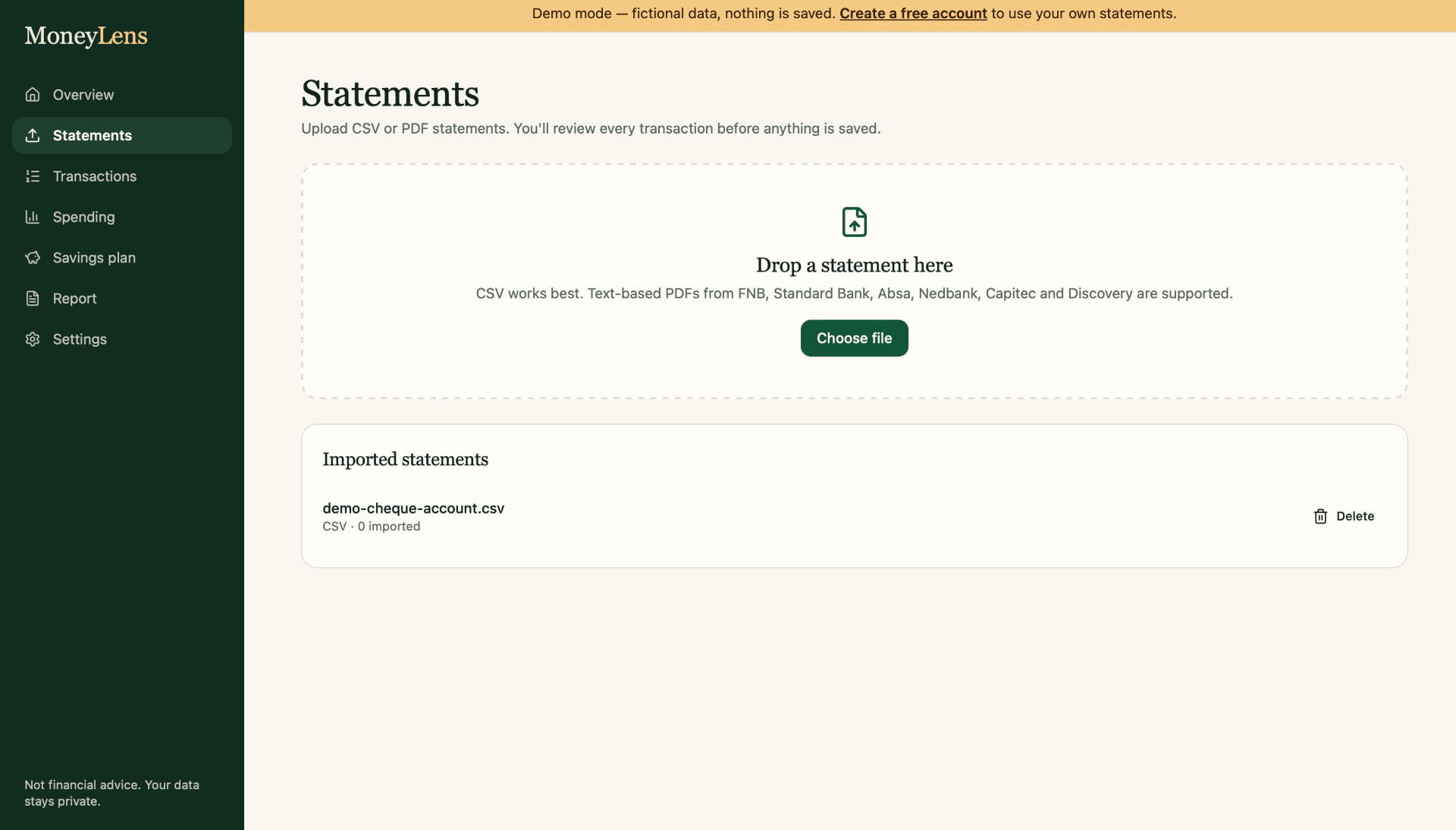Click the Report document icon
Image resolution: width=1456 pixels, height=830 pixels.
[x=33, y=299]
